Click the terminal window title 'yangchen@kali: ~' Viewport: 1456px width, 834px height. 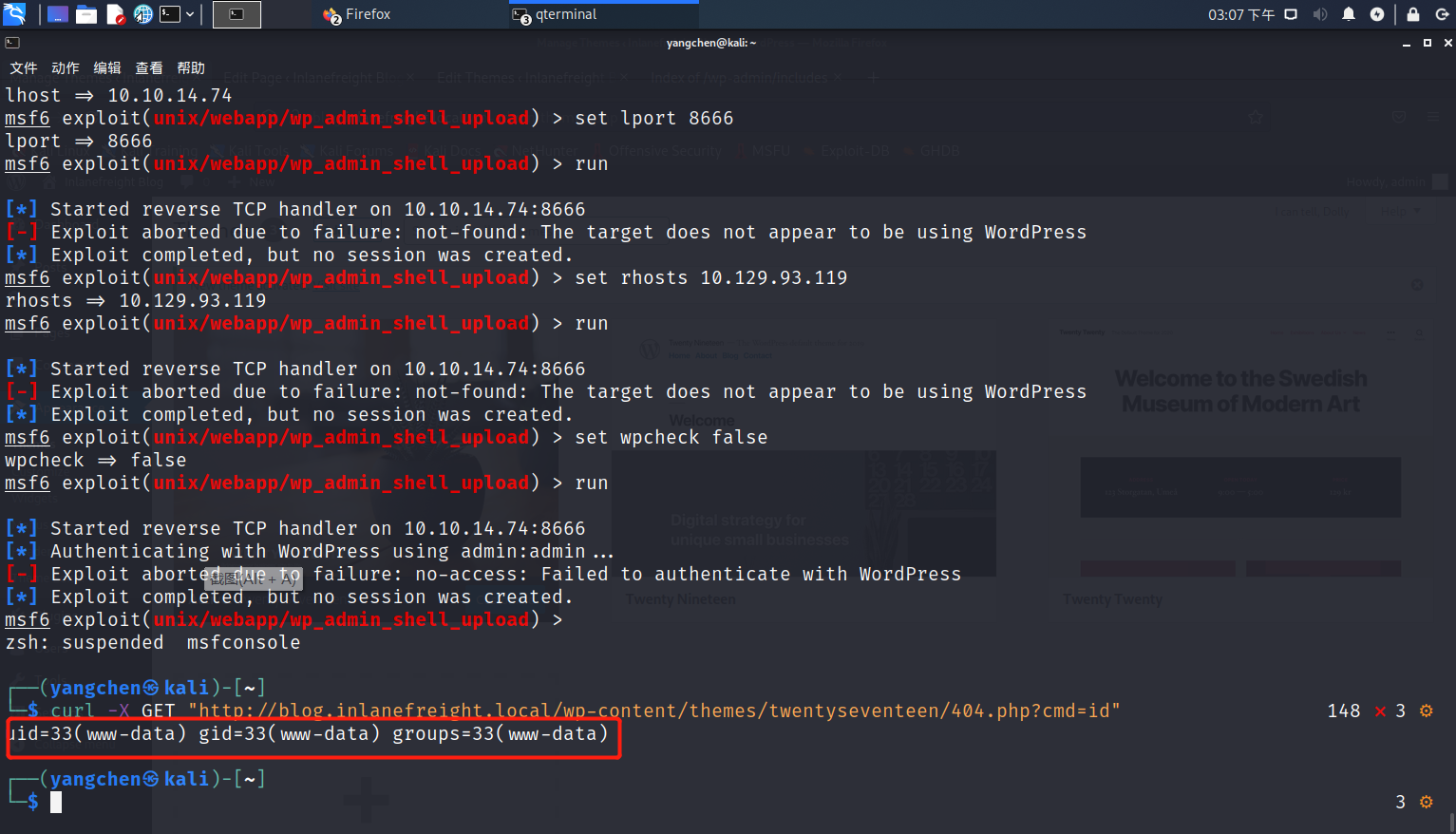click(711, 43)
